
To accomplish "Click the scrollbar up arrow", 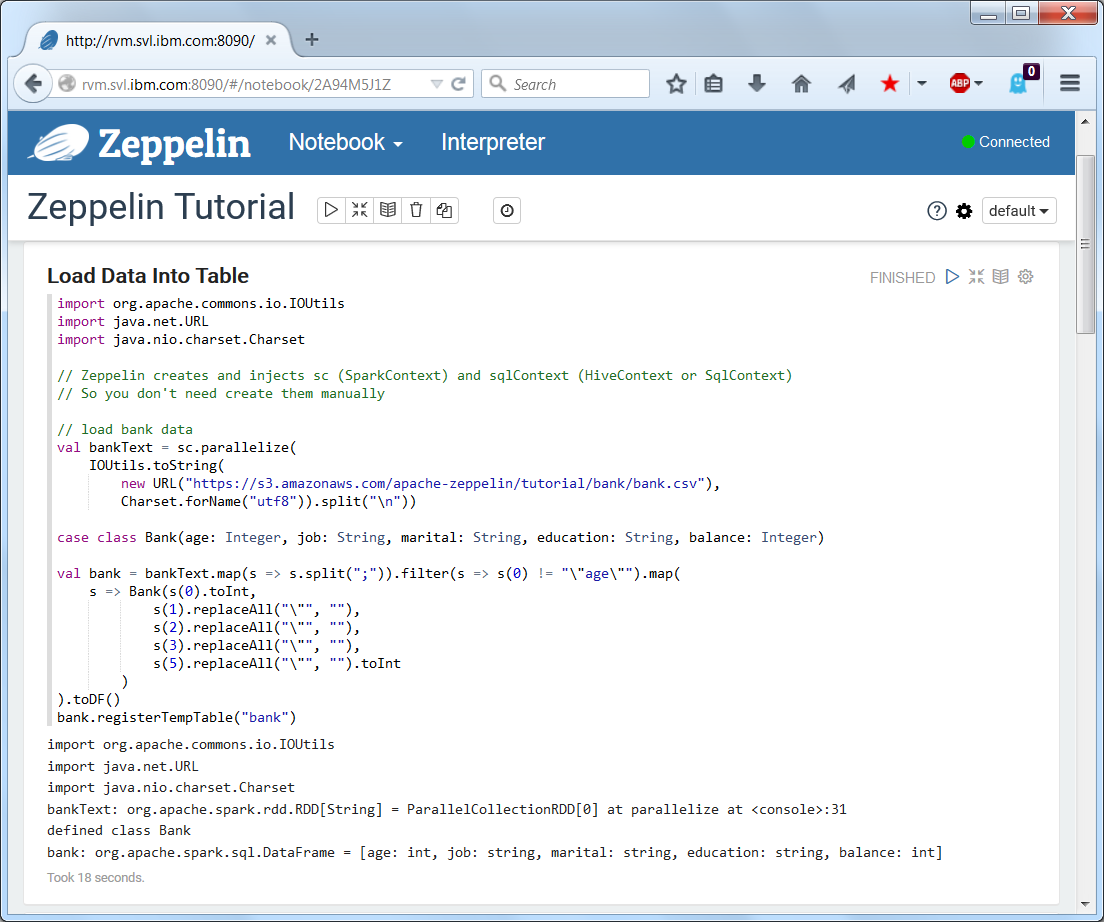I will click(x=1085, y=121).
